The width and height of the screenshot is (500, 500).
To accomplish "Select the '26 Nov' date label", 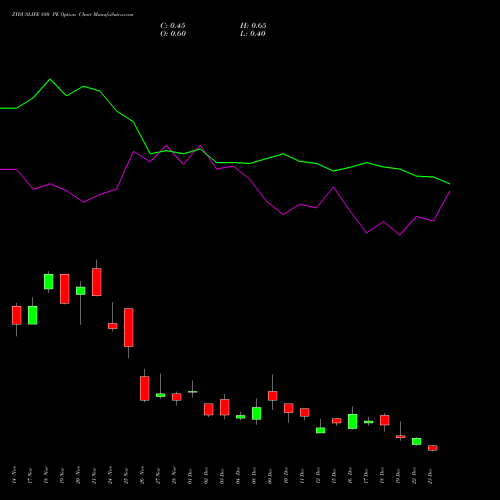I will coord(142,475).
